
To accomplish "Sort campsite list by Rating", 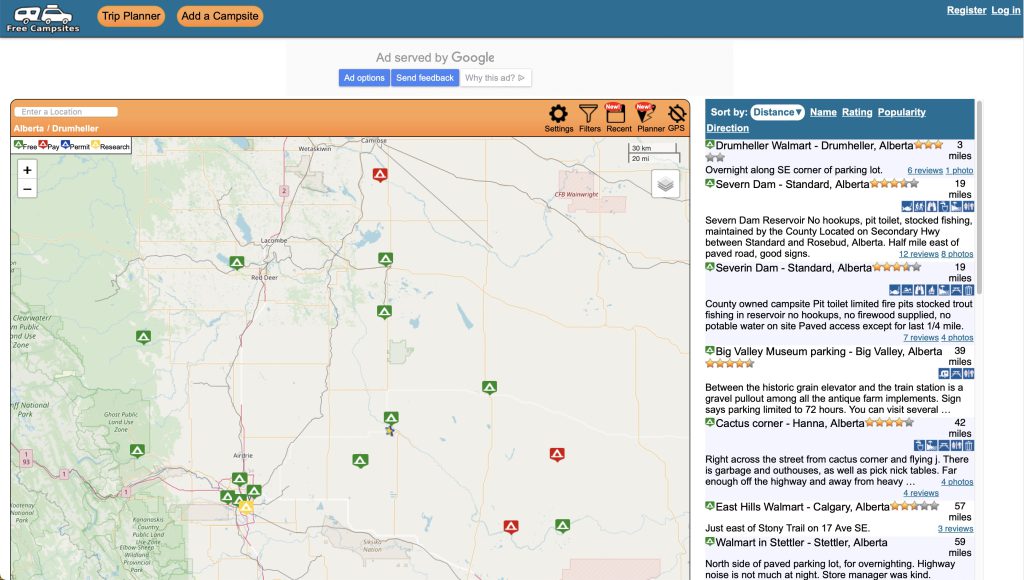I will tap(856, 112).
